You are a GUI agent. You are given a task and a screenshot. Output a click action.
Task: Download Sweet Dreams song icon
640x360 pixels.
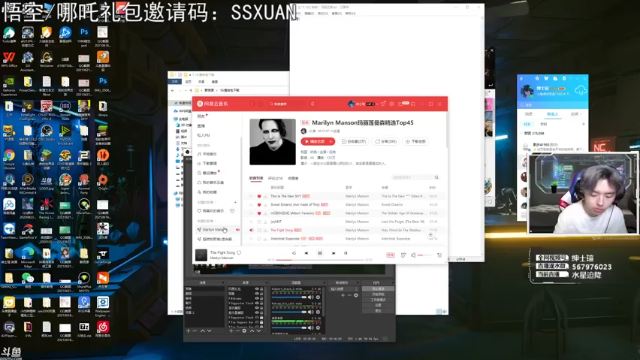[265, 205]
